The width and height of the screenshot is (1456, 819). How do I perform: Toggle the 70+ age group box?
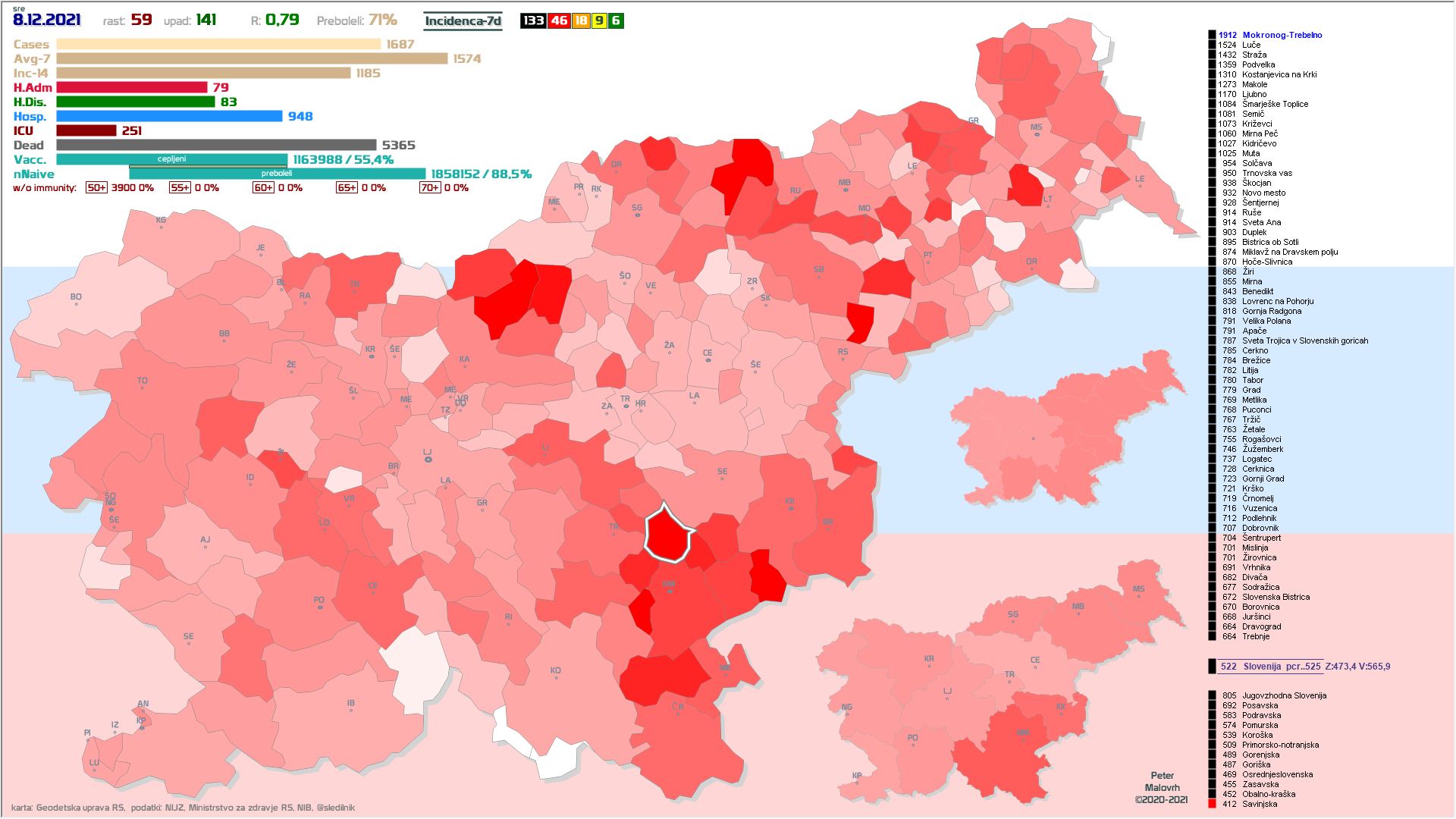(x=430, y=188)
